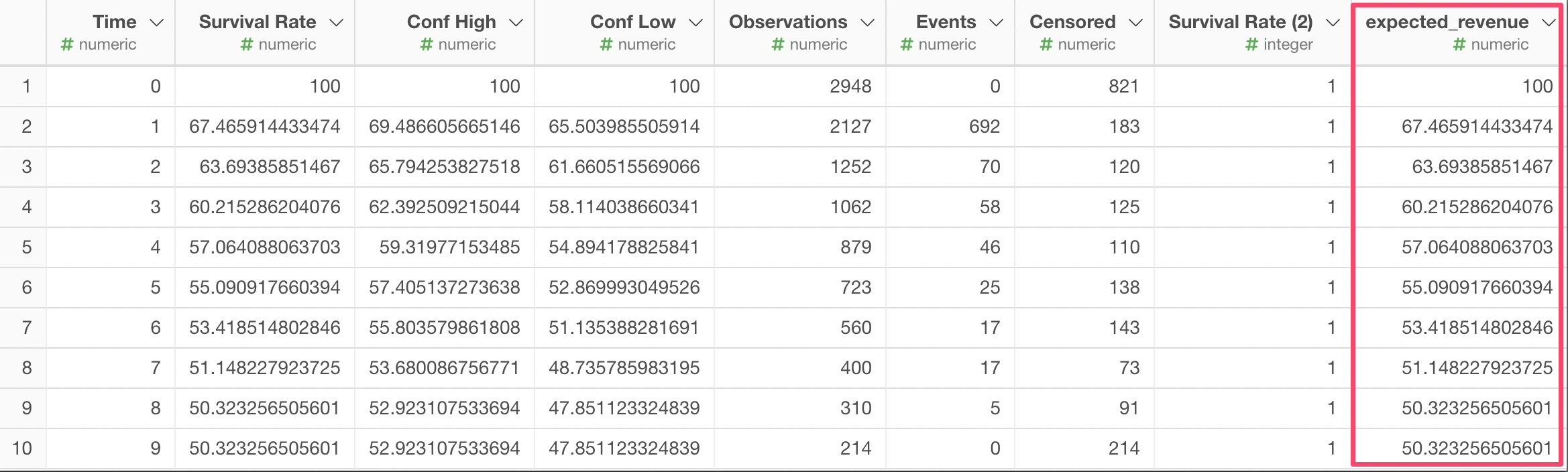Expand the Survival Rate column menu arrow
Image resolution: width=1568 pixels, height=472 pixels.
(337, 23)
